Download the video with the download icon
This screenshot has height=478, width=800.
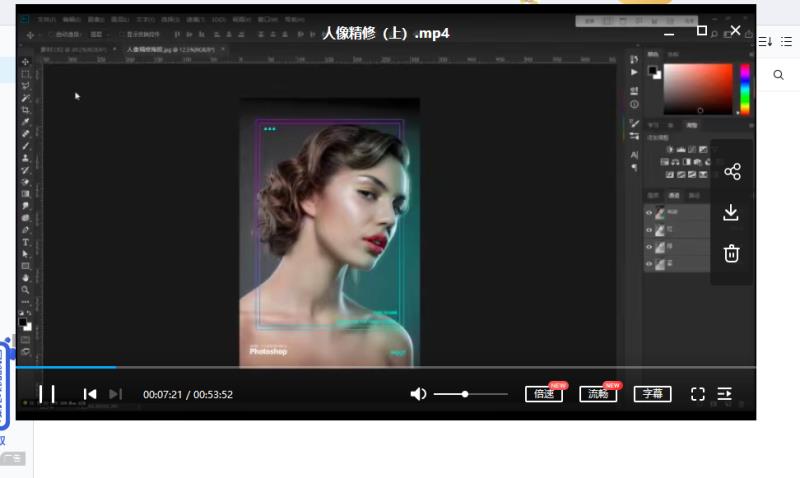[732, 213]
